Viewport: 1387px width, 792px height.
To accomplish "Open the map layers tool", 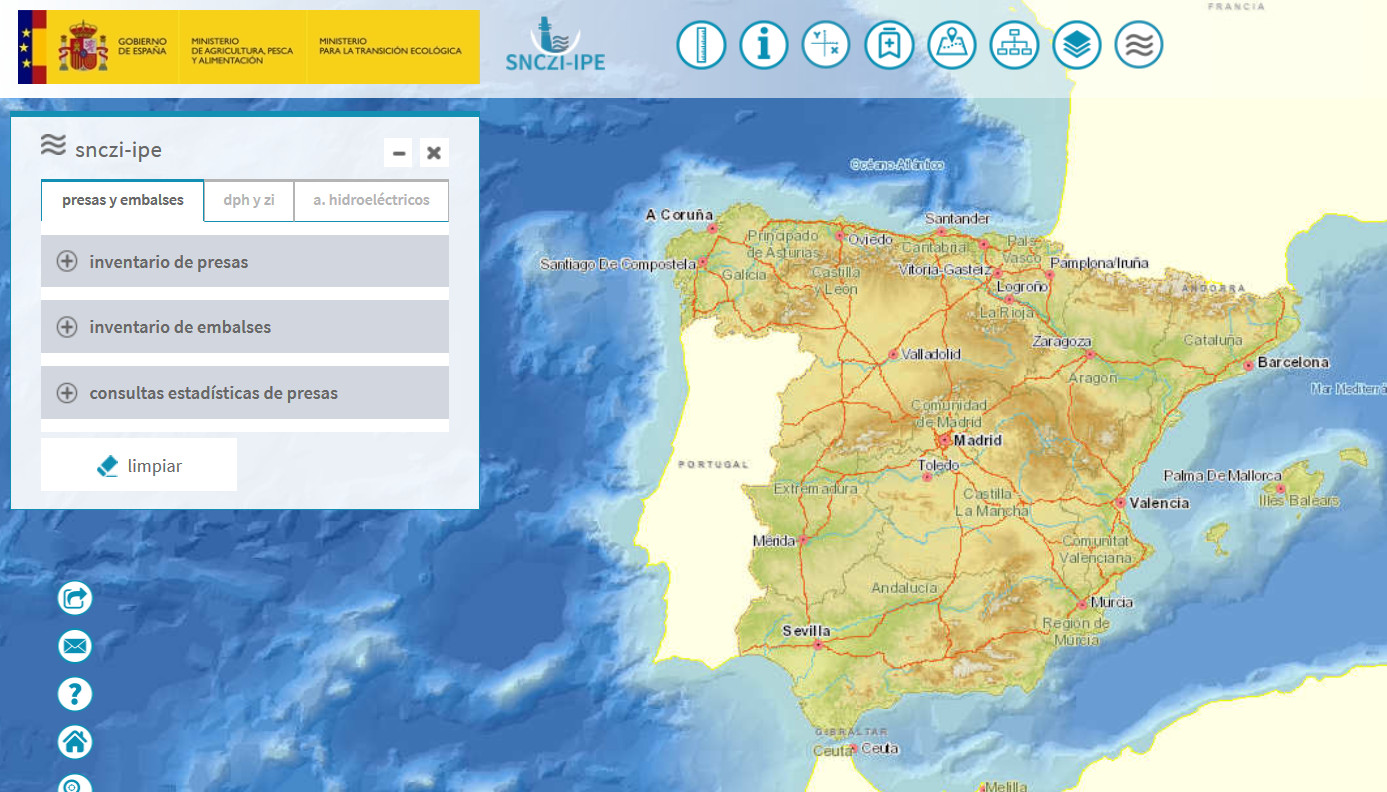I will click(1077, 45).
